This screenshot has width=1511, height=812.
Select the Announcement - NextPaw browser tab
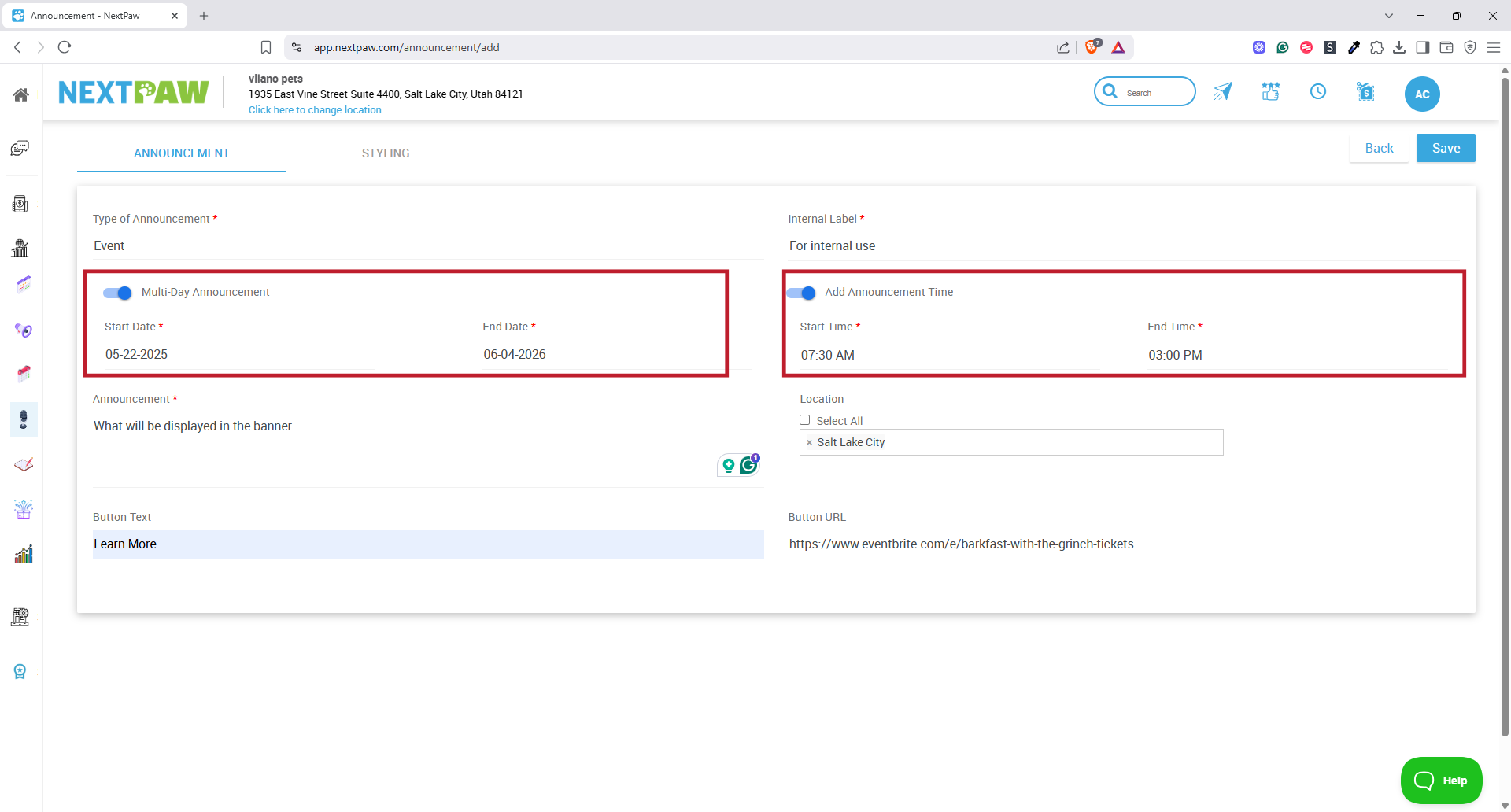(x=94, y=16)
